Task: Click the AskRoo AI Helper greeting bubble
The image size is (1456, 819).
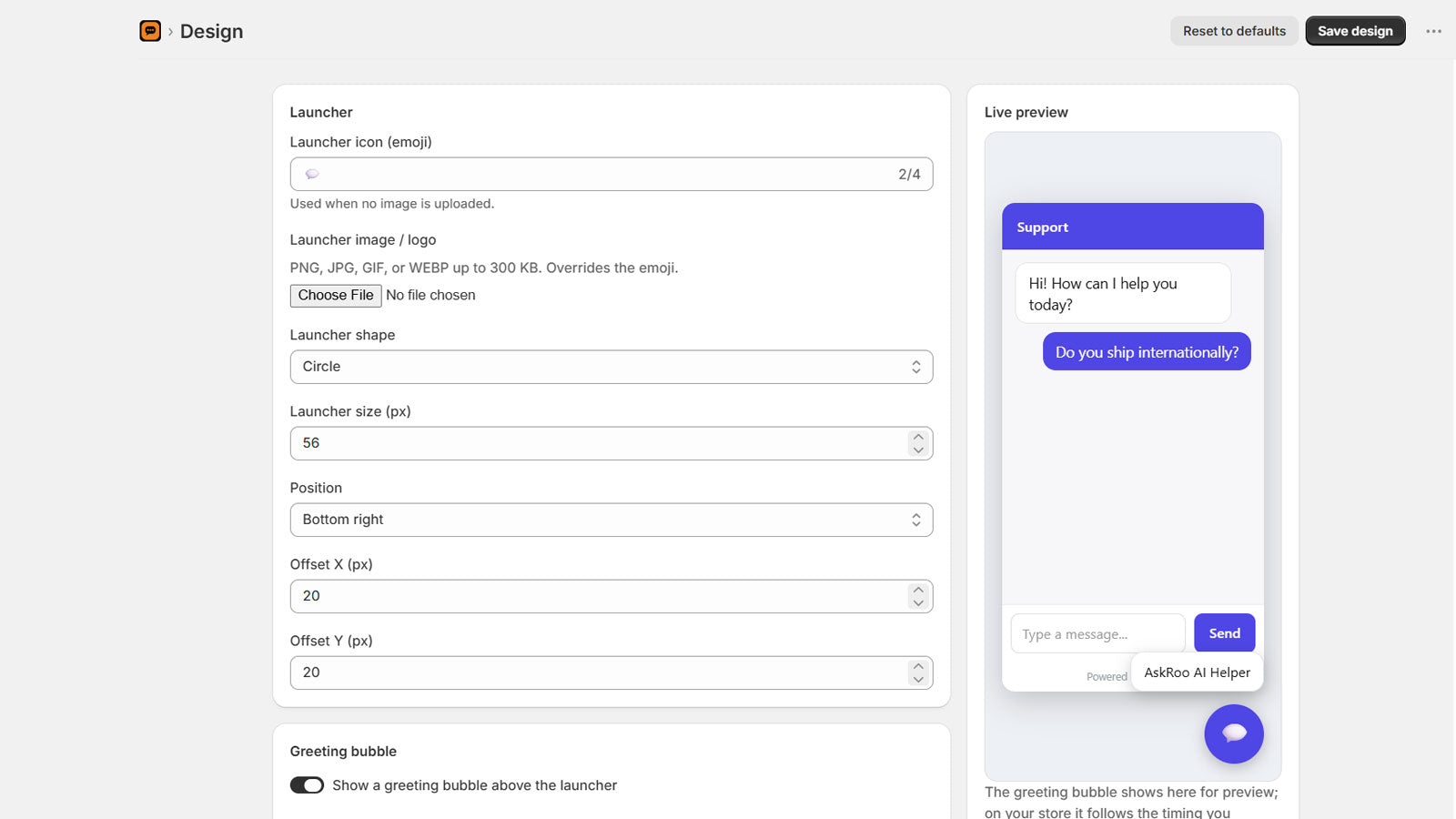Action: point(1197,672)
